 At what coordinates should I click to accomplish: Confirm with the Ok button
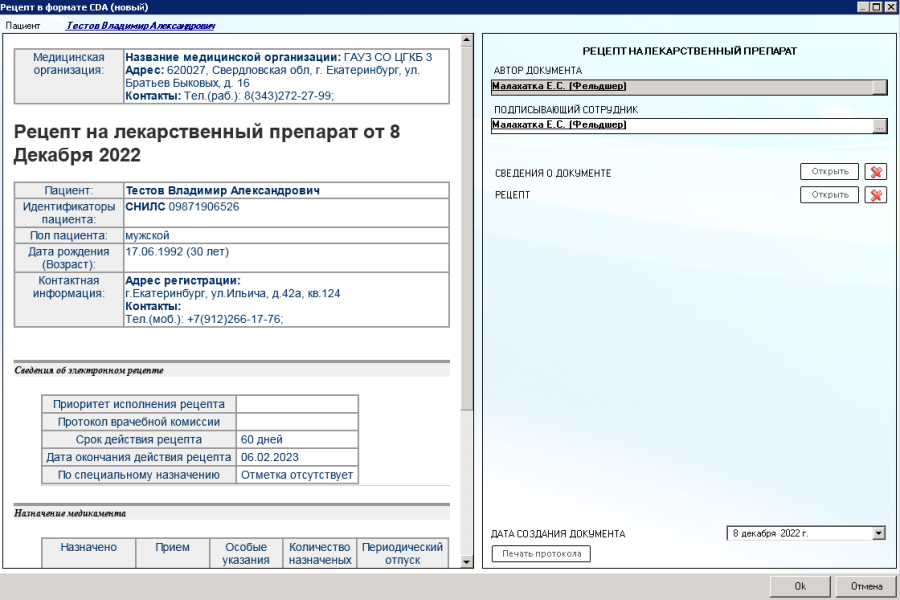pos(800,586)
